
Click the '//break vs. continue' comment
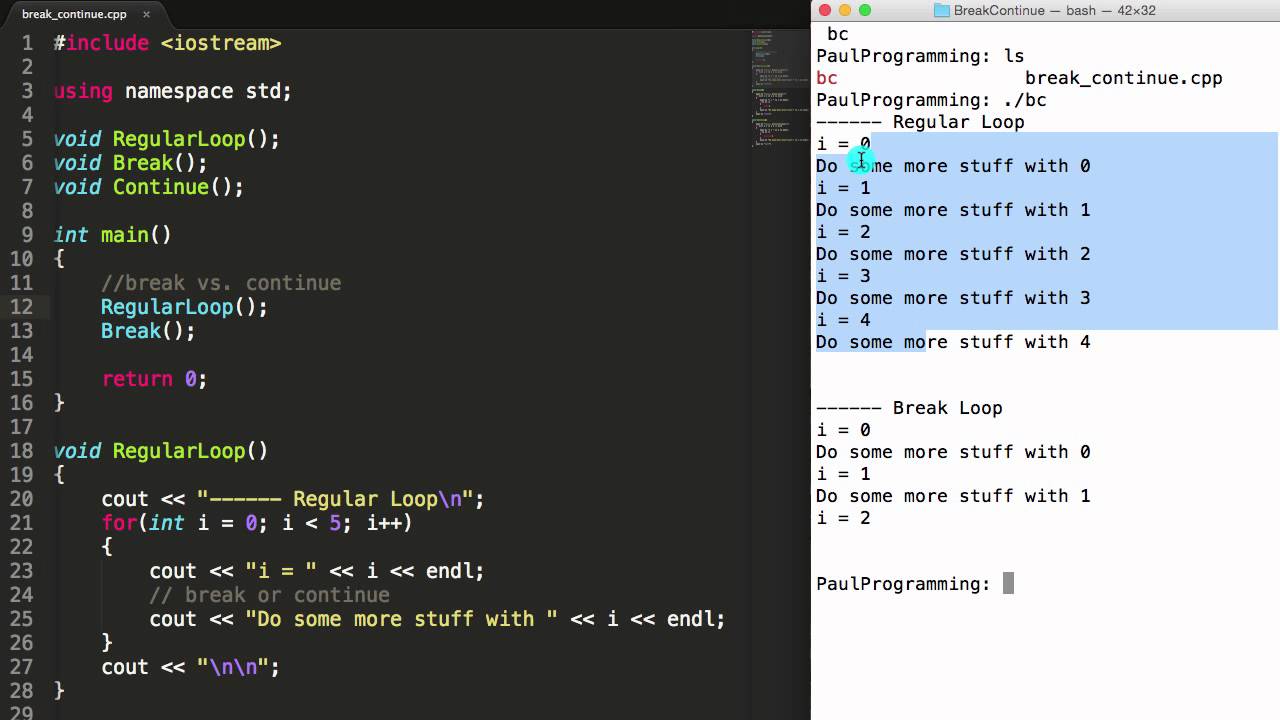[x=221, y=283]
